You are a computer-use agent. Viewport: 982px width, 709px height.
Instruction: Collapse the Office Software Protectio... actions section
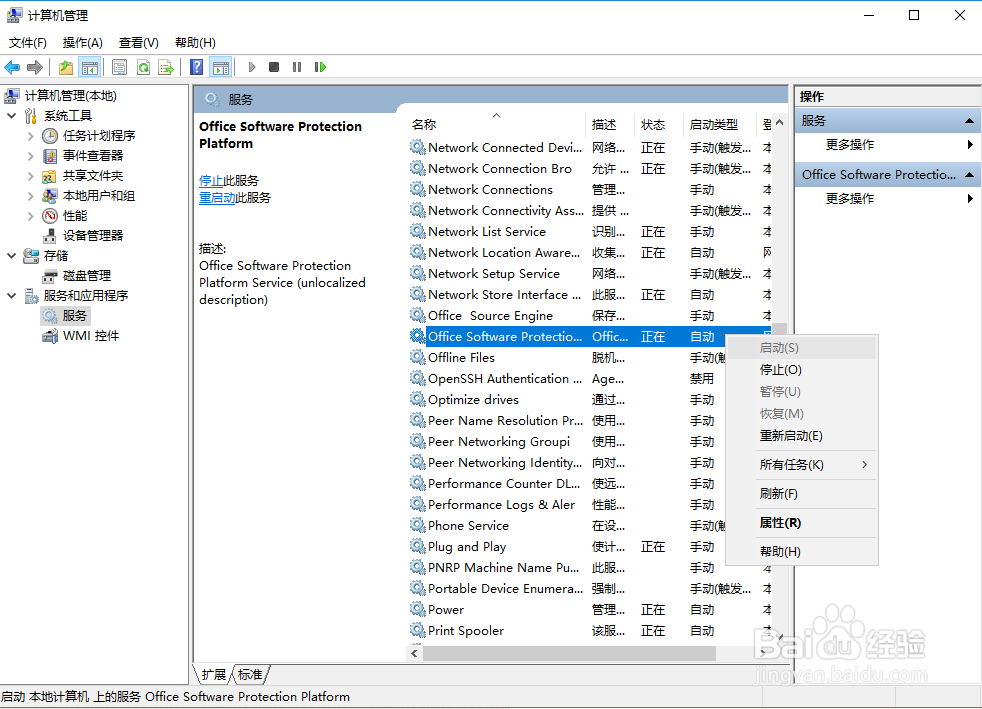969,175
